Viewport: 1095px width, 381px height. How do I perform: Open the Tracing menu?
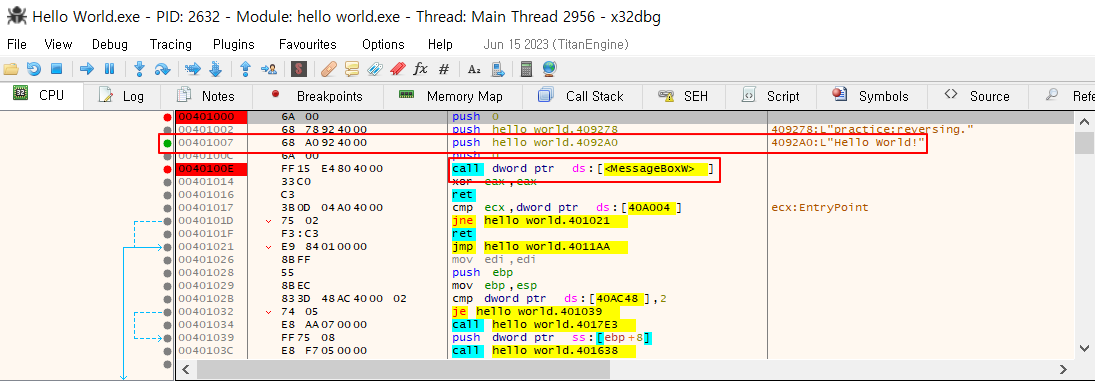[170, 44]
